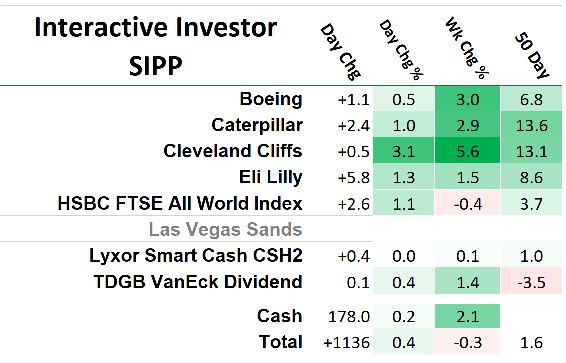Select the Eli Lilly row label
The height and width of the screenshot is (363, 566).
(x=271, y=177)
